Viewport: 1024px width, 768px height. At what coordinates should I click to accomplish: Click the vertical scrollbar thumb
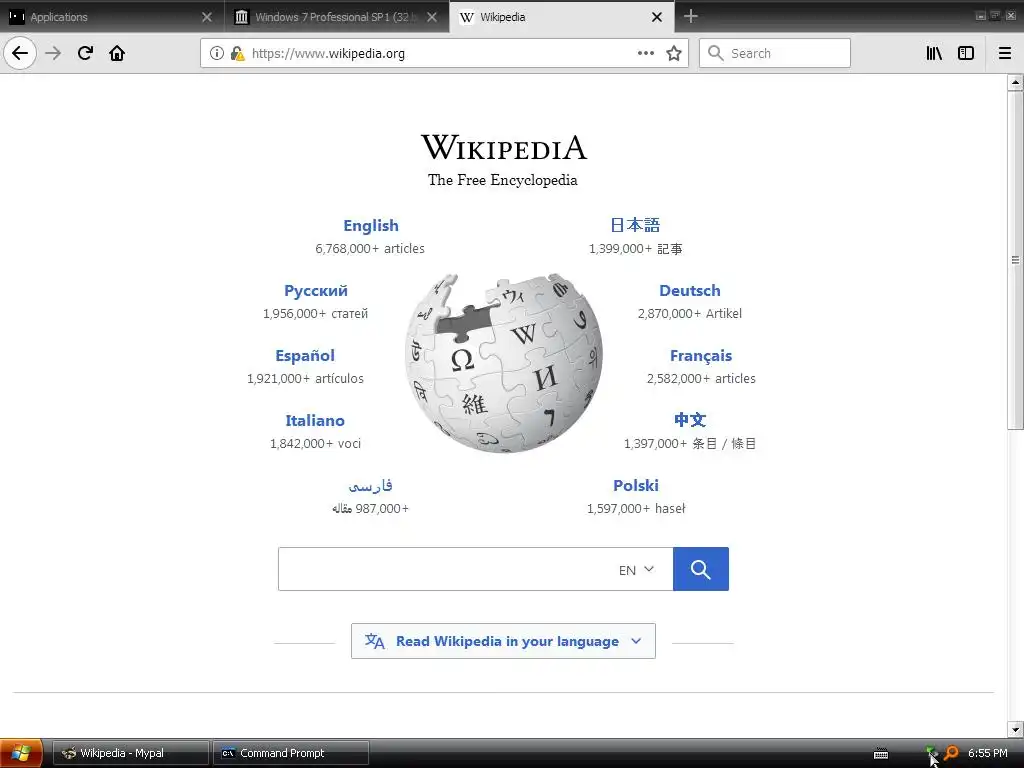tap(1015, 260)
